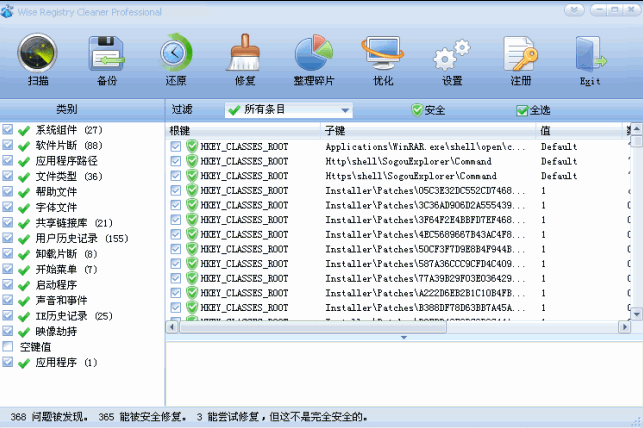
Task: Select the 声音和事件 category
Action: [x=61, y=301]
